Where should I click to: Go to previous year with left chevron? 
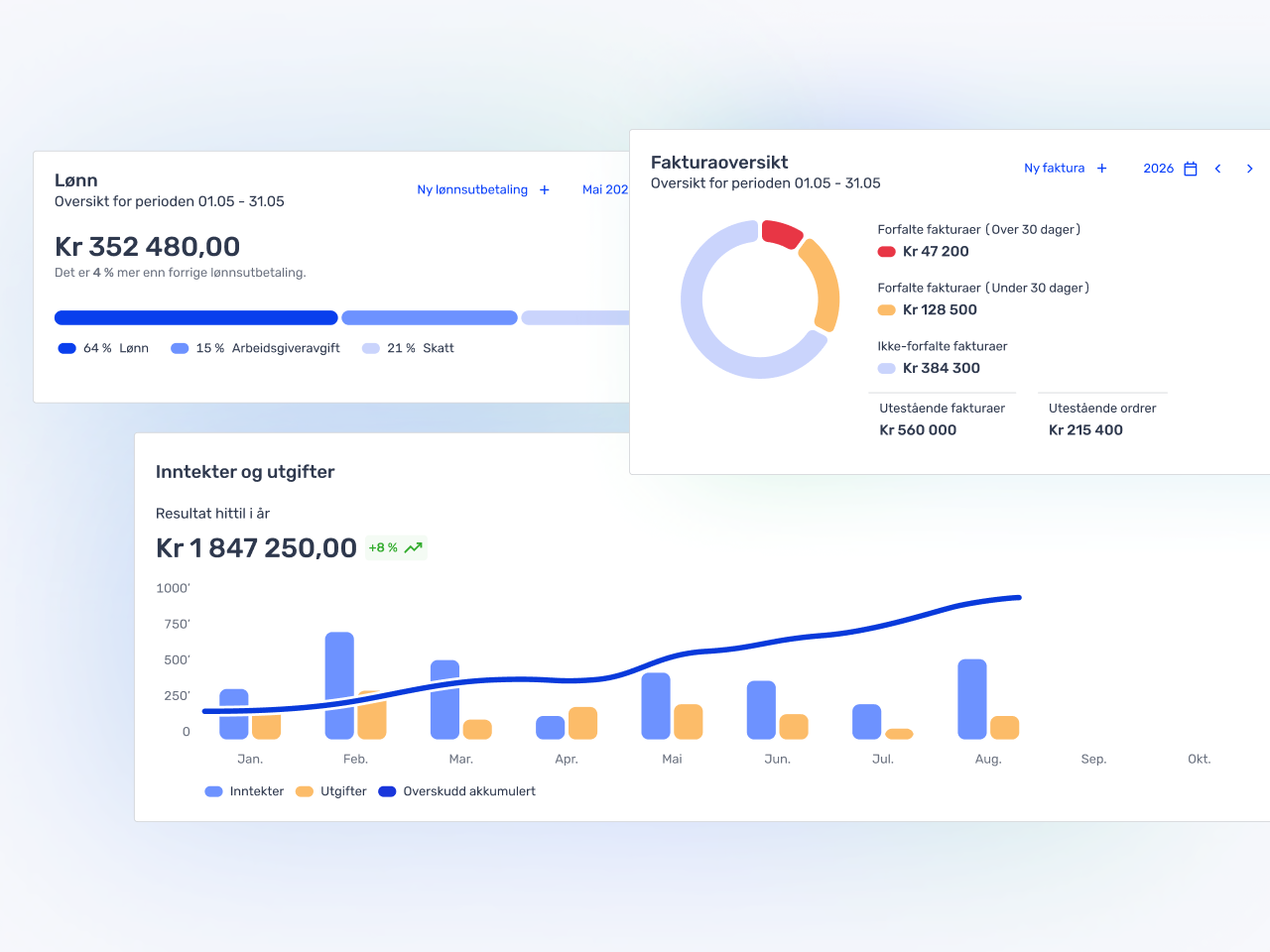(x=1217, y=169)
